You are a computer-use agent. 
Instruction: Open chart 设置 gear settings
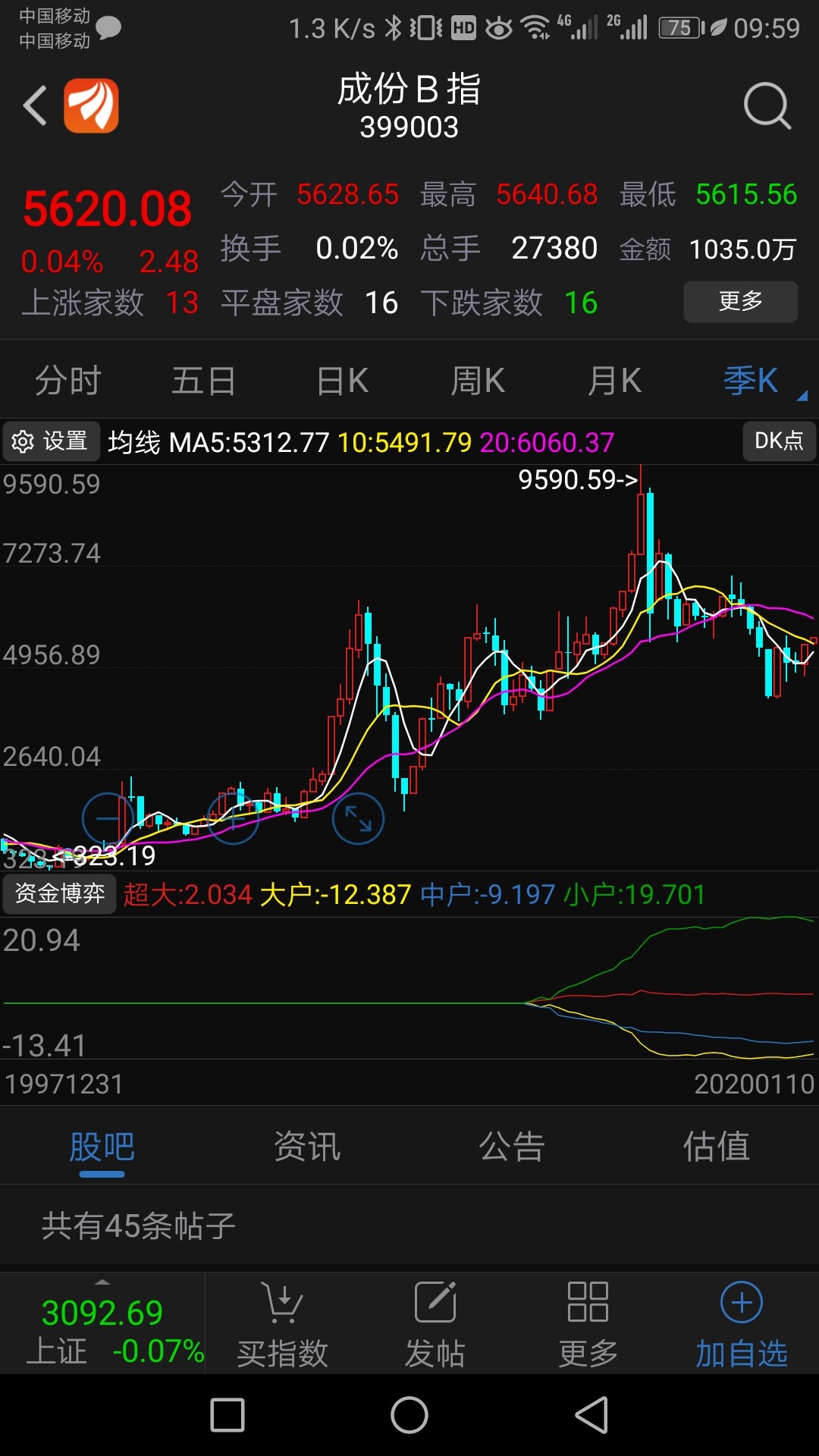pos(51,441)
